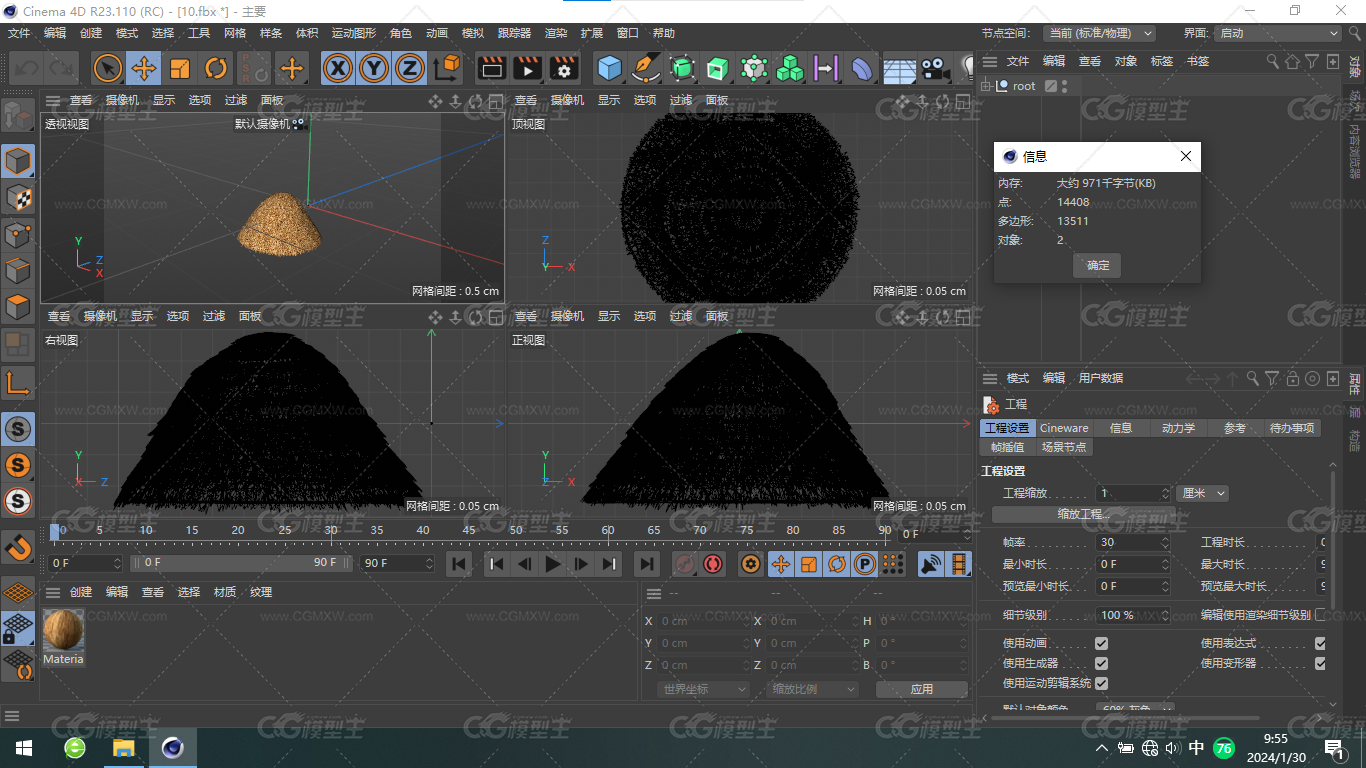Click 确定 in the 信息 dialog
Viewport: 1366px width, 768px height.
[x=1098, y=265]
